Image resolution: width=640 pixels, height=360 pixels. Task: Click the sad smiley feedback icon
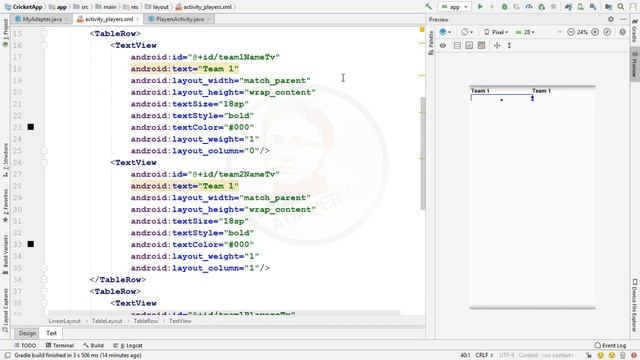611,356
